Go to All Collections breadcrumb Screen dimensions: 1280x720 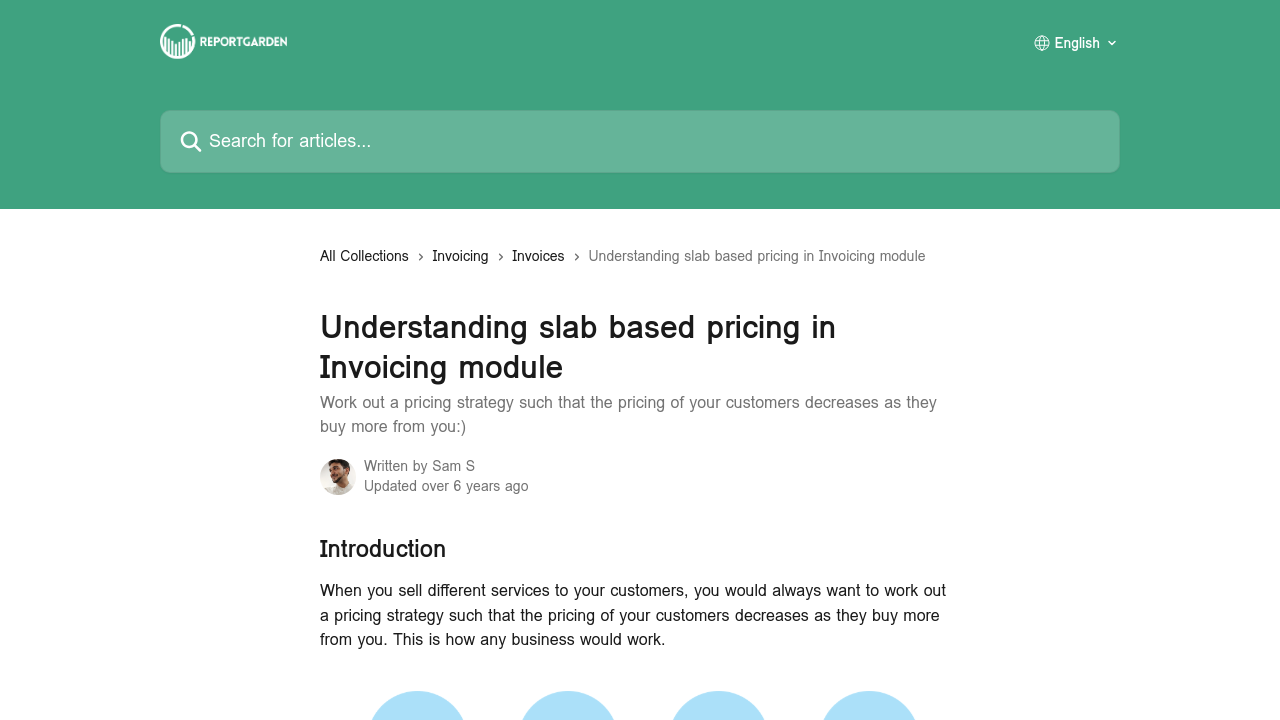[x=364, y=256]
